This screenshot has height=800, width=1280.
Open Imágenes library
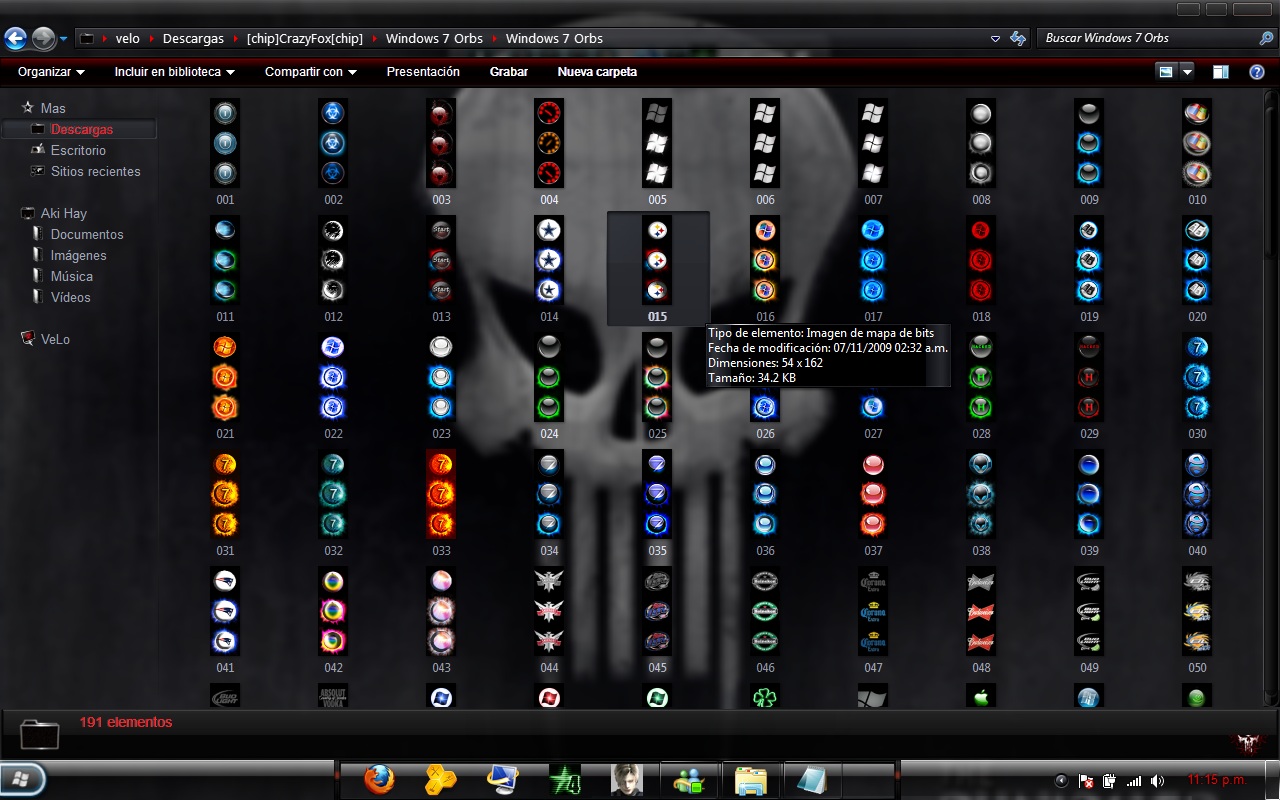(78, 255)
